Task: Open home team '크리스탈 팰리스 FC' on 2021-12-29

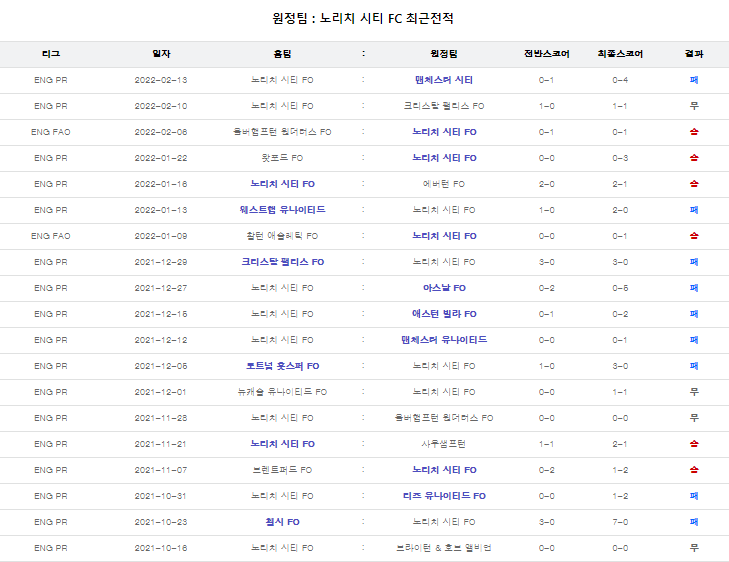Action: [282, 262]
